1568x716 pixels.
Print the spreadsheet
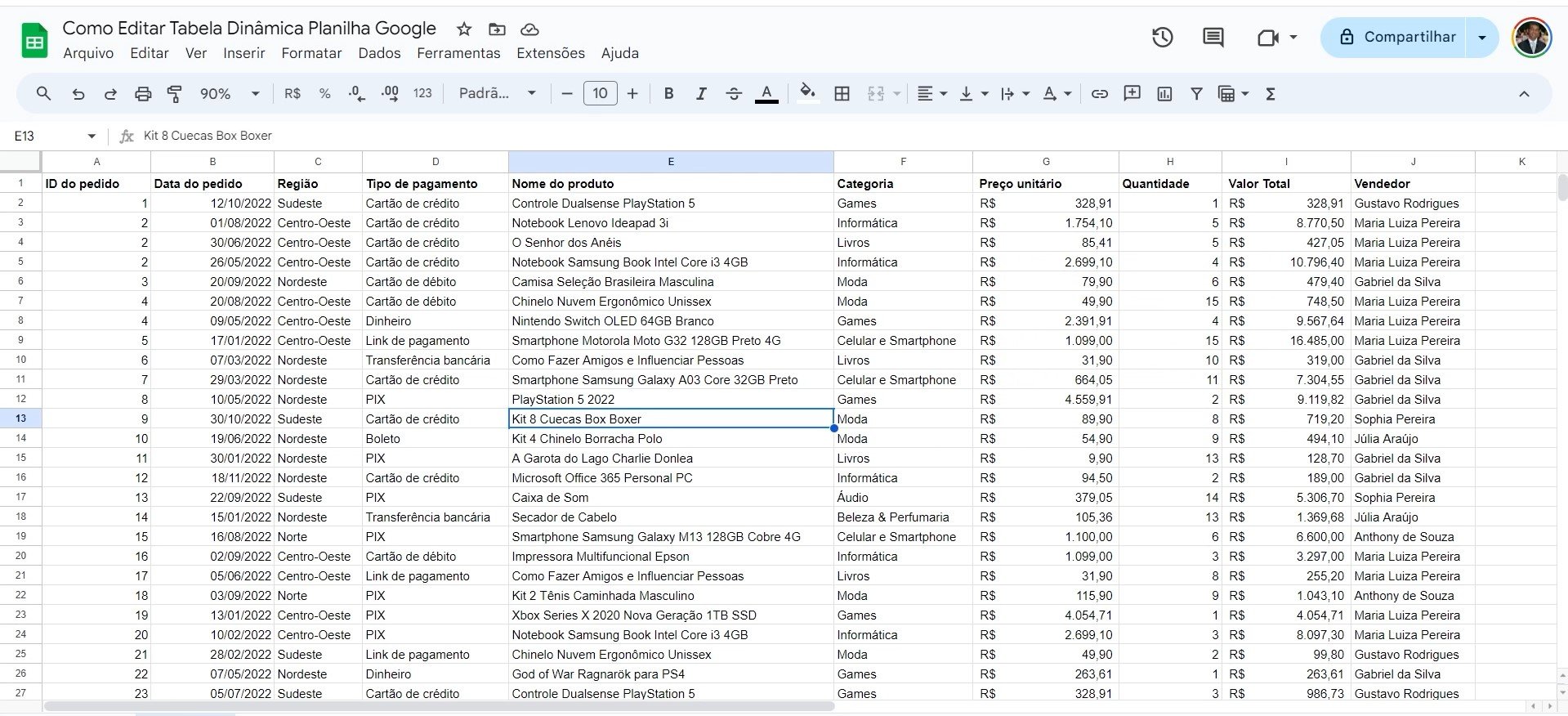[x=143, y=94]
